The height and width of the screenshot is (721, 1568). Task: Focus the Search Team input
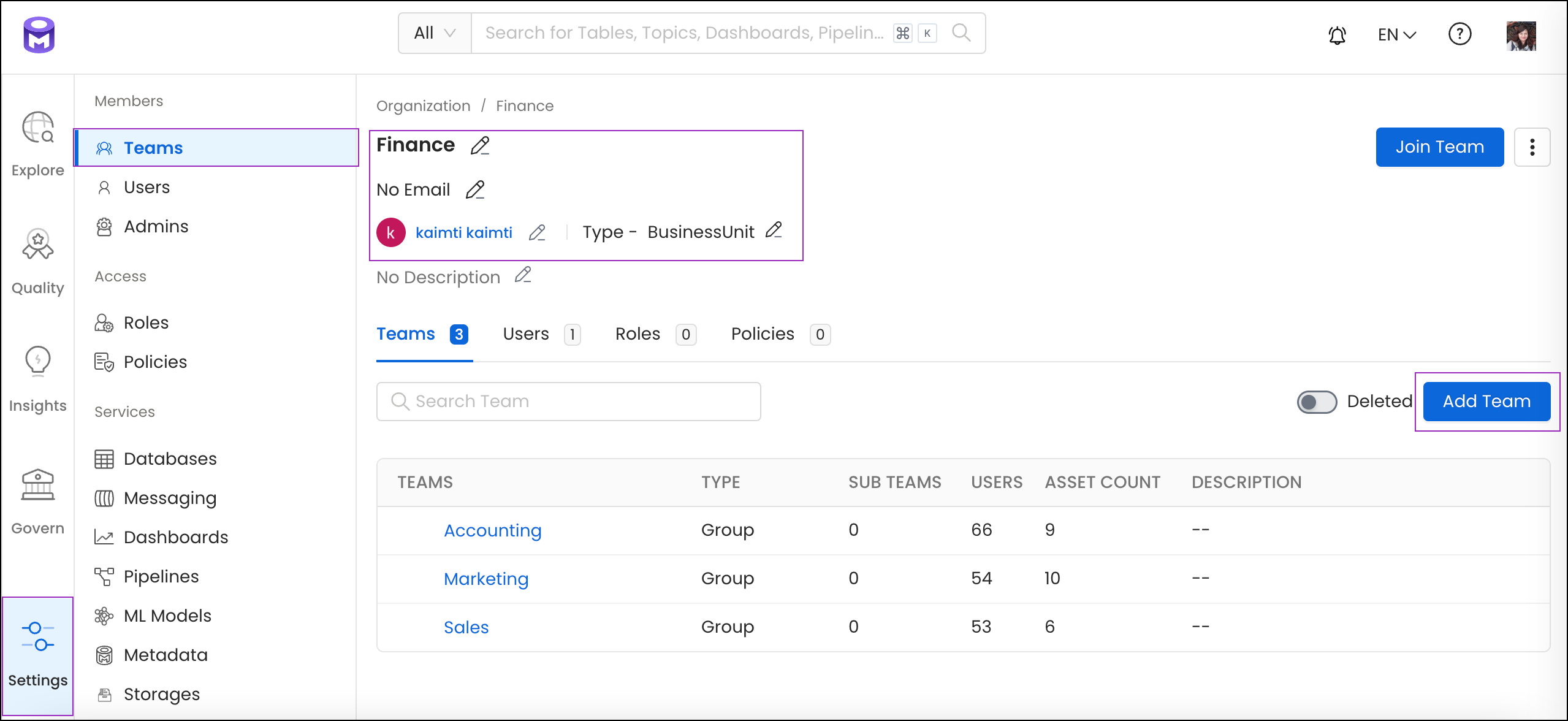(568, 402)
